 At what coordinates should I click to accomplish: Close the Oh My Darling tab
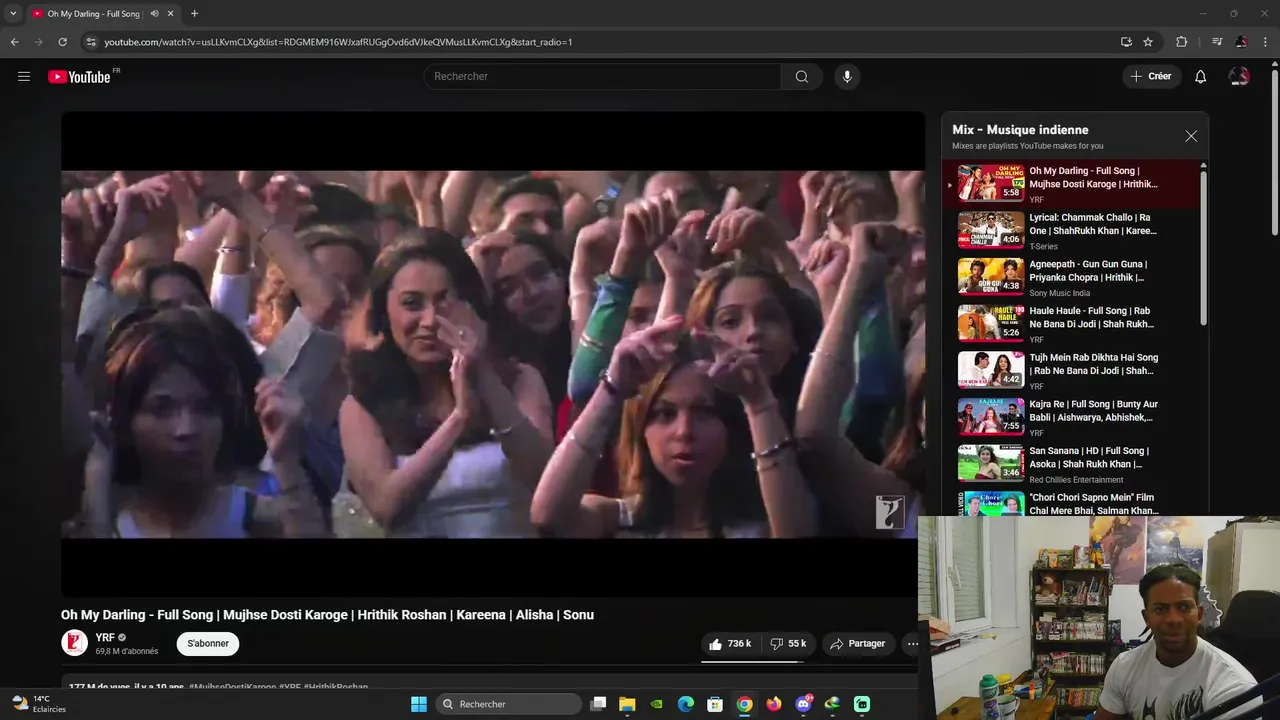coord(170,14)
